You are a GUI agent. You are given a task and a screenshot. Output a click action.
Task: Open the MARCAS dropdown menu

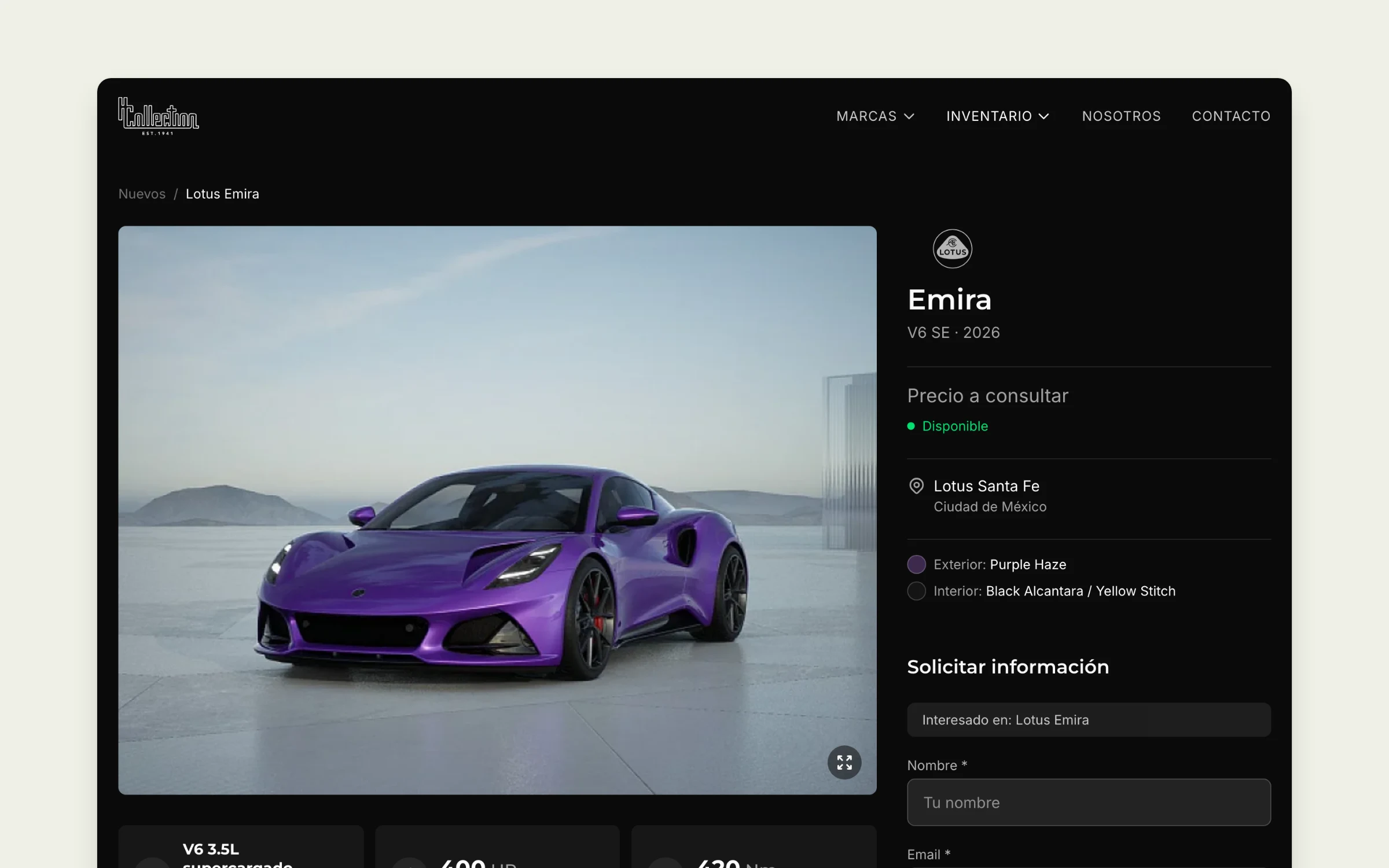point(875,116)
